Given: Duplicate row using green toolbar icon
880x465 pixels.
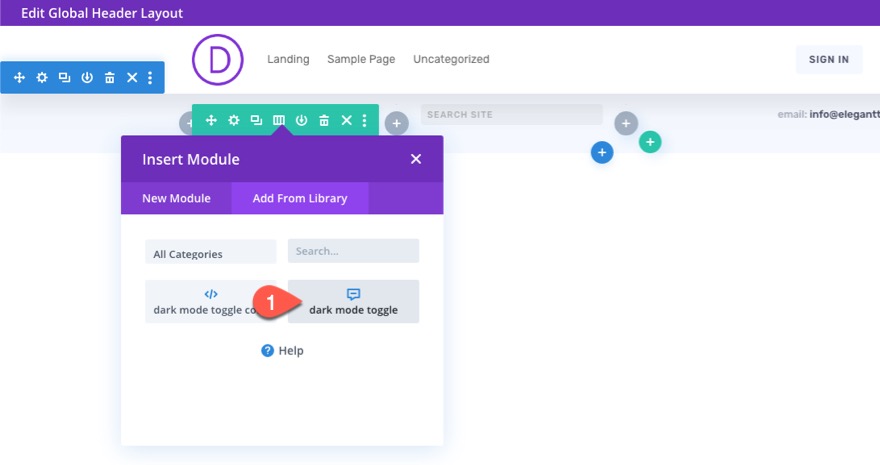Looking at the screenshot, I should pyautogui.click(x=256, y=120).
